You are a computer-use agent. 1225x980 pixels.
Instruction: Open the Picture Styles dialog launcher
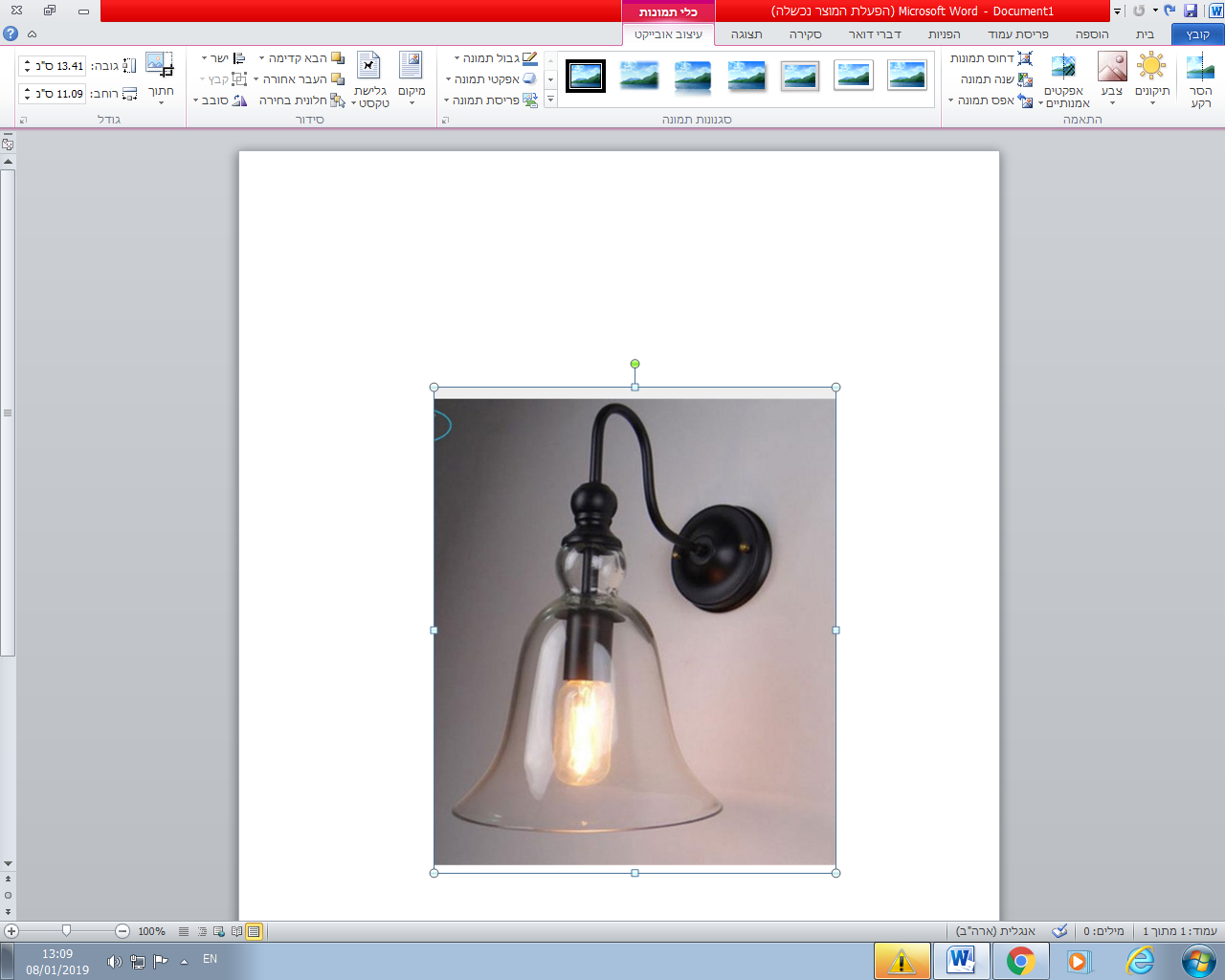coord(444,120)
